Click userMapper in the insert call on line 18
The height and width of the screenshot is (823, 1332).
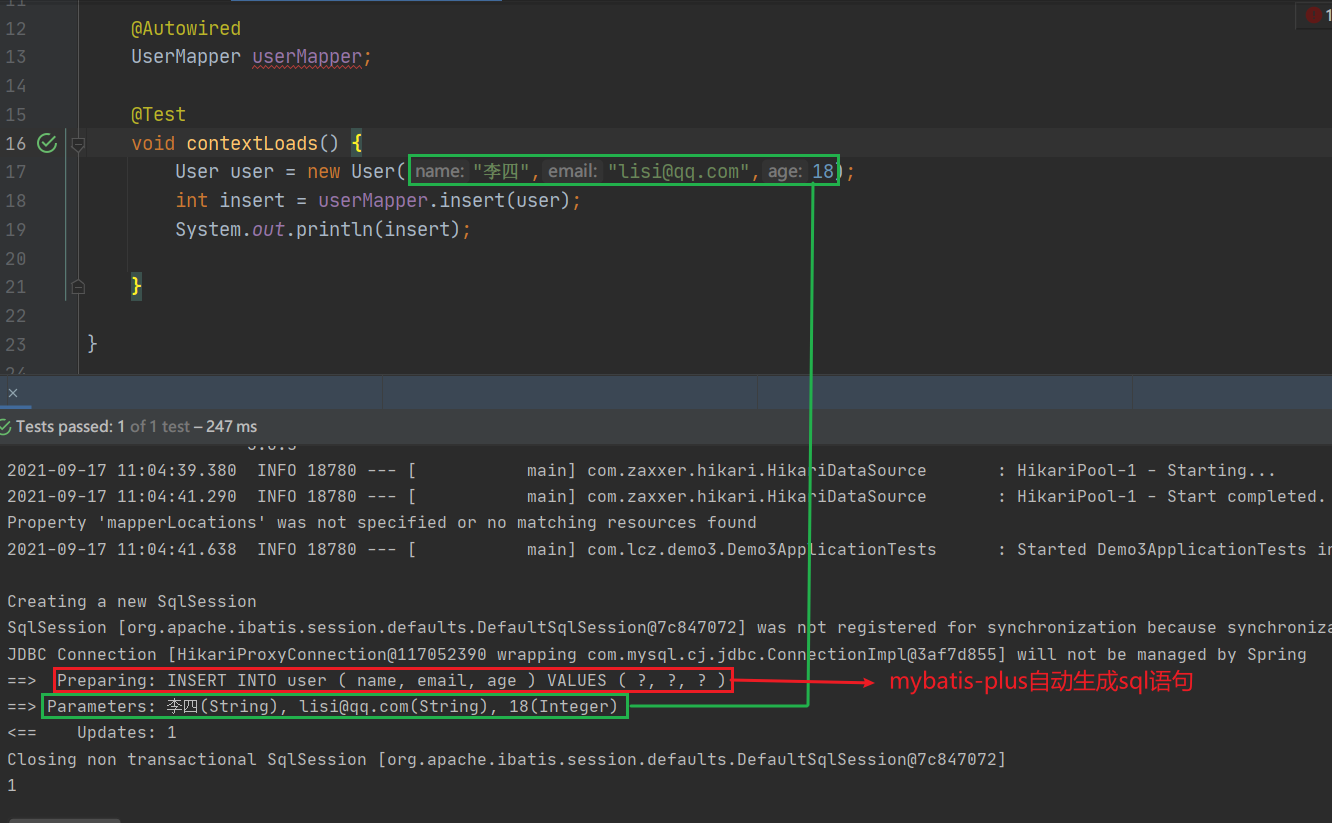373,201
